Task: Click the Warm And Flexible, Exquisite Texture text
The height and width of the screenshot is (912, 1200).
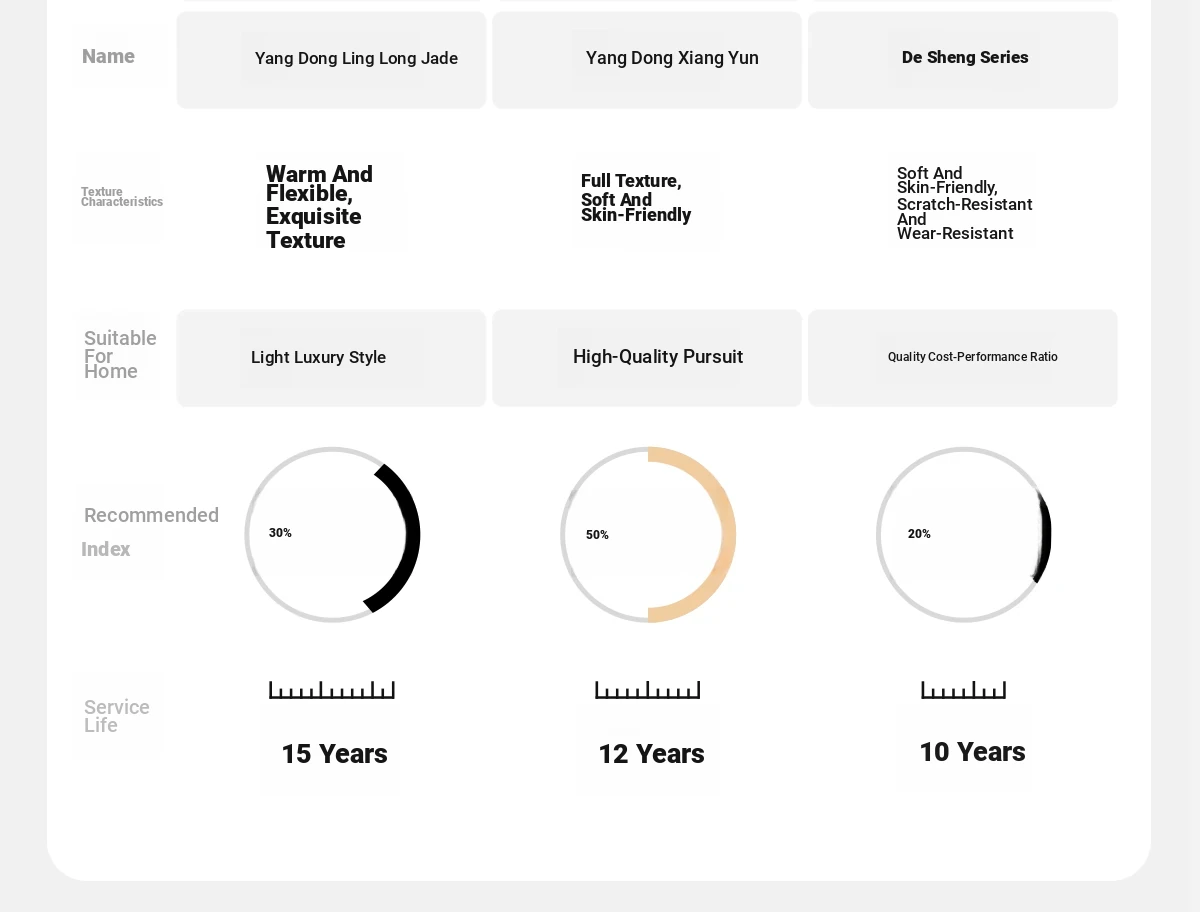Action: click(320, 207)
